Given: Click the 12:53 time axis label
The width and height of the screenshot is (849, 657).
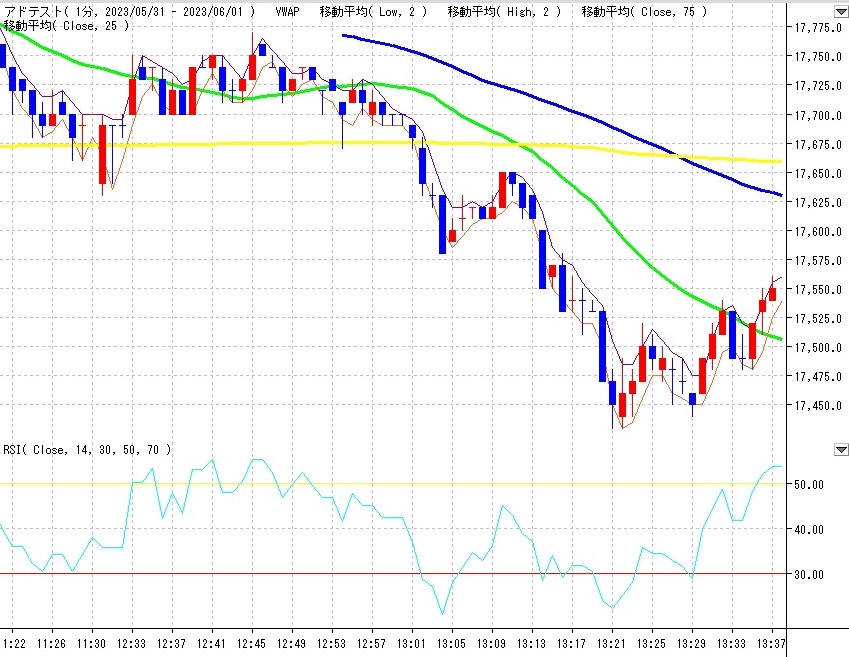Looking at the screenshot, I should (332, 642).
